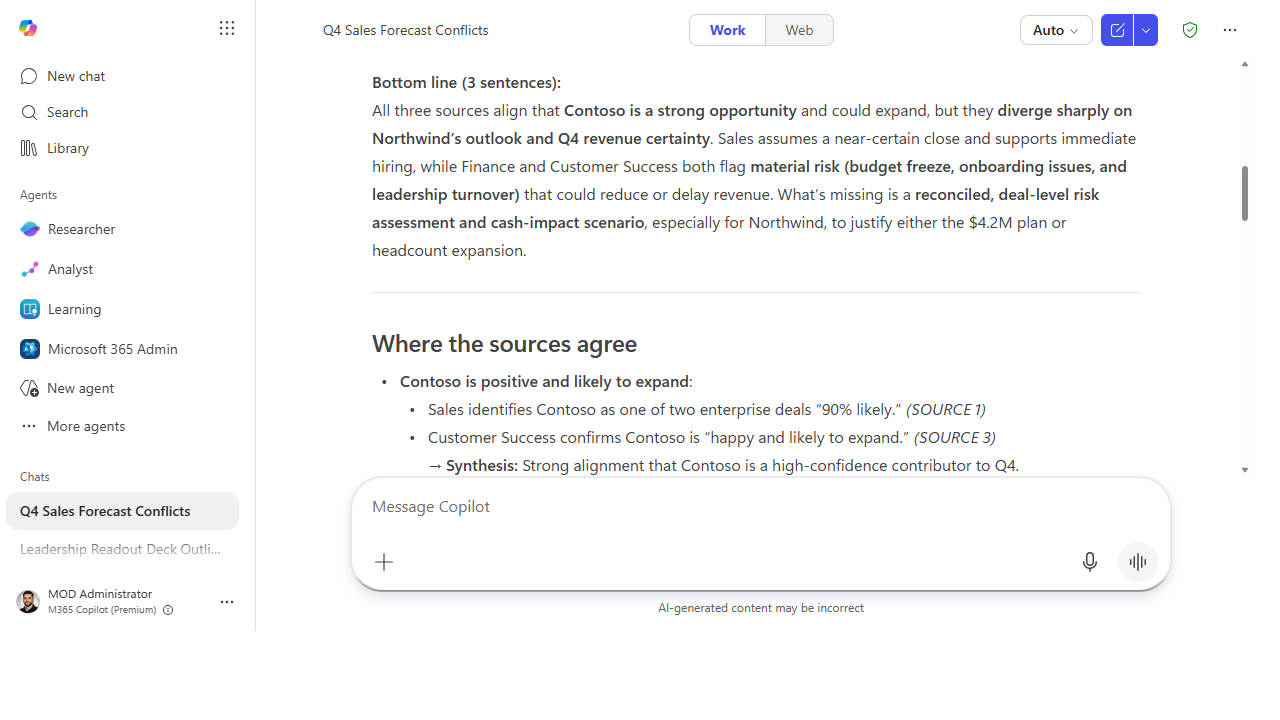Open Leadership Readout Deck Outline chat
This screenshot has height=720, width=1280.
122,549
